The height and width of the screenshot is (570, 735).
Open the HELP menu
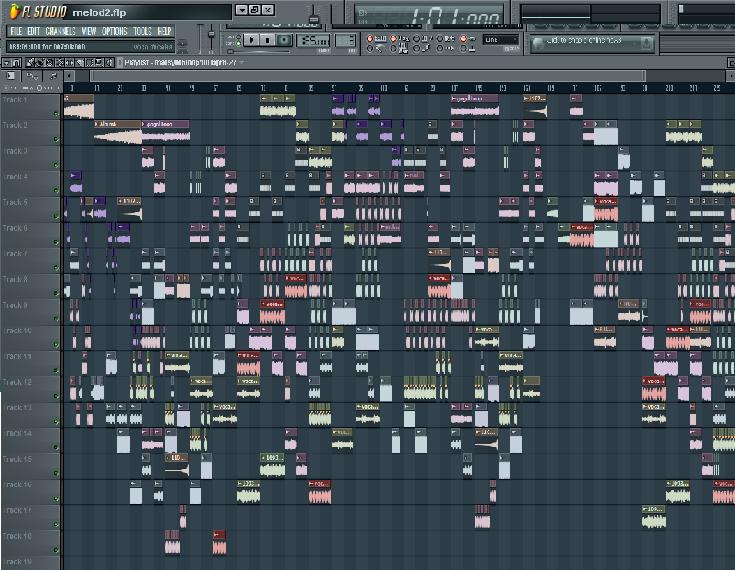[165, 31]
